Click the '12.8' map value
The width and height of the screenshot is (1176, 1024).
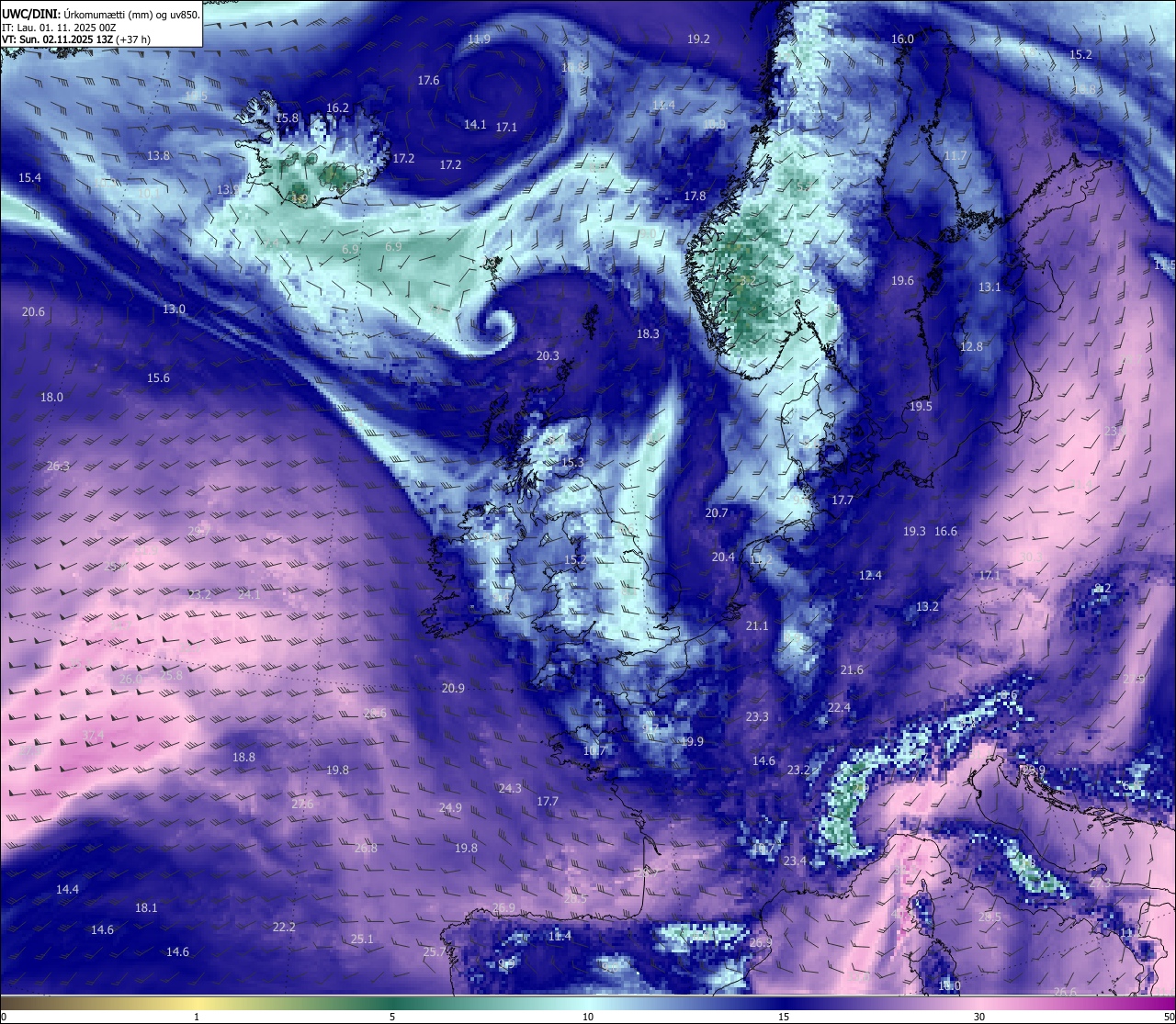click(x=971, y=346)
